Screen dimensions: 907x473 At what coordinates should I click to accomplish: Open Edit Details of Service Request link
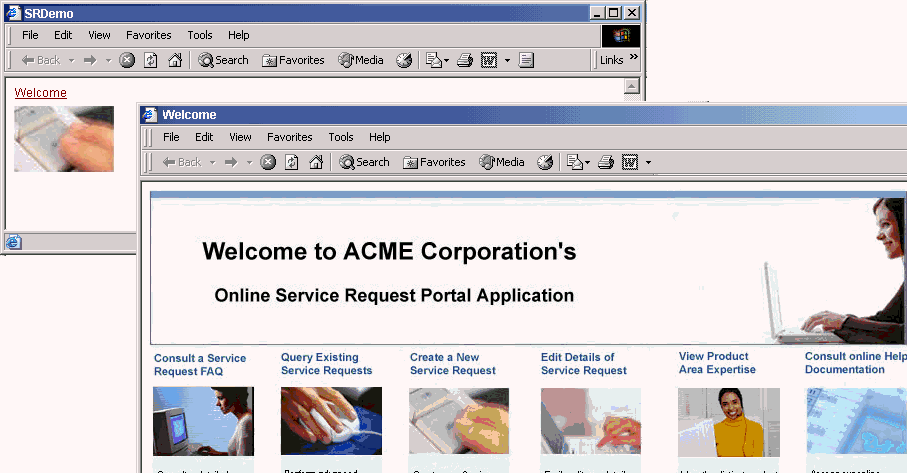coord(584,364)
